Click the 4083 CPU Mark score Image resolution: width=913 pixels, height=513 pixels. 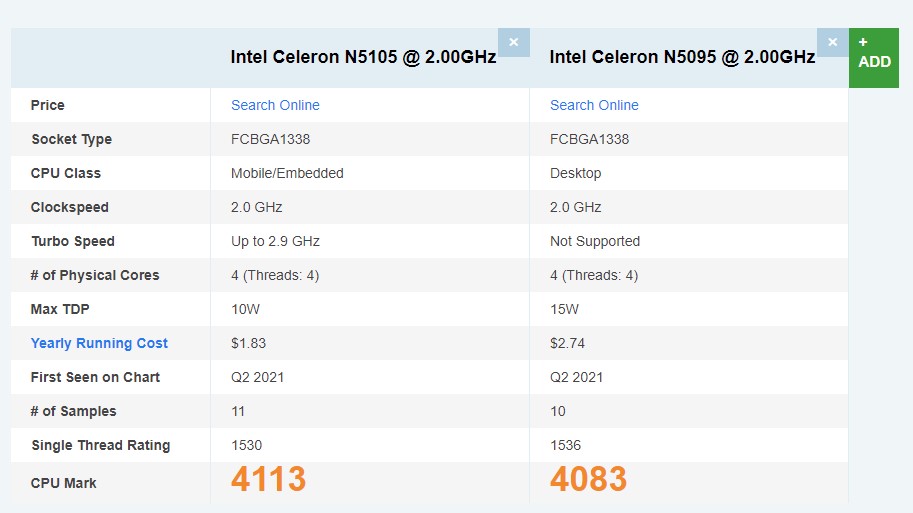click(x=588, y=480)
